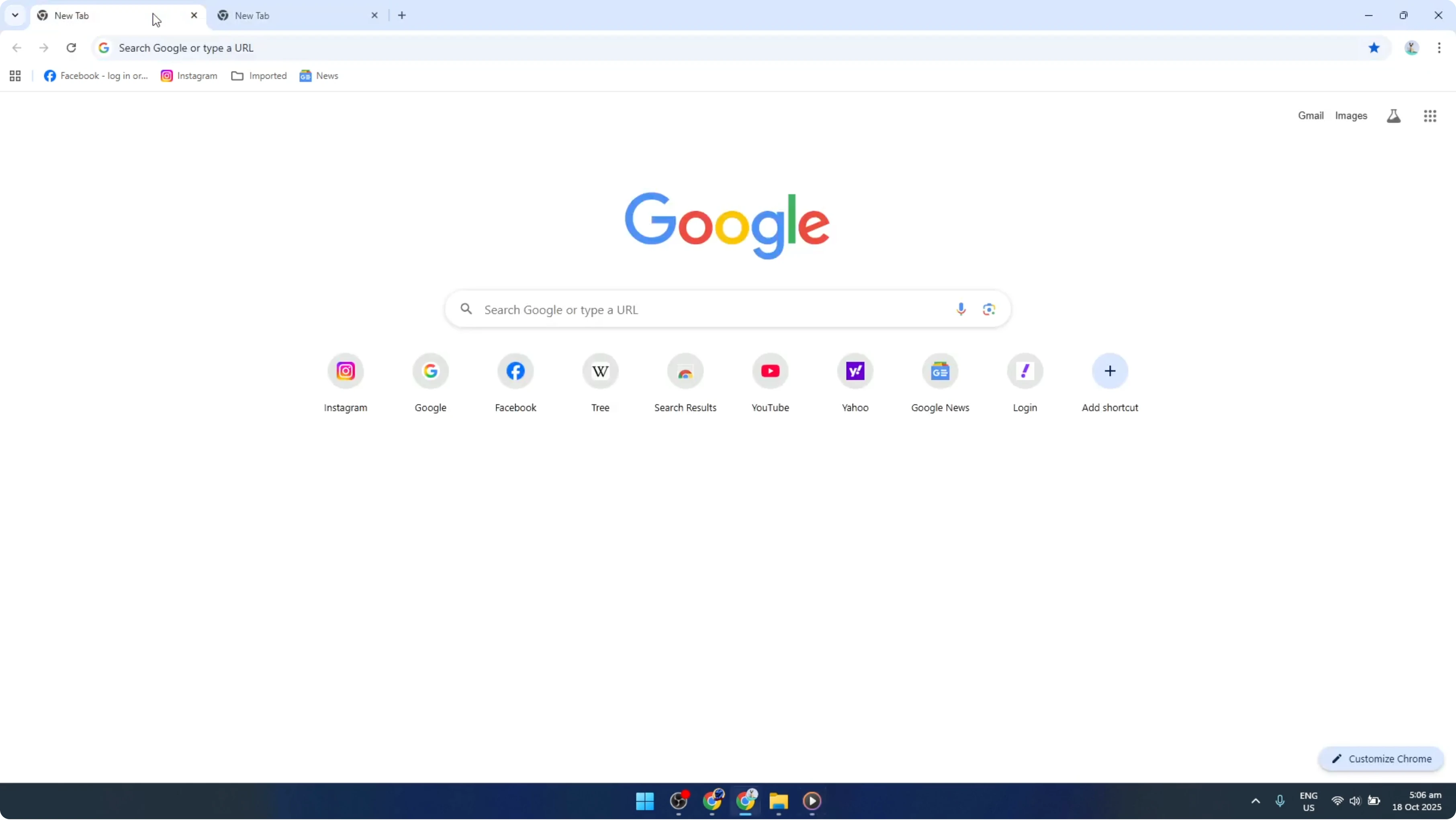Open Google News shortcut tile

(x=940, y=383)
